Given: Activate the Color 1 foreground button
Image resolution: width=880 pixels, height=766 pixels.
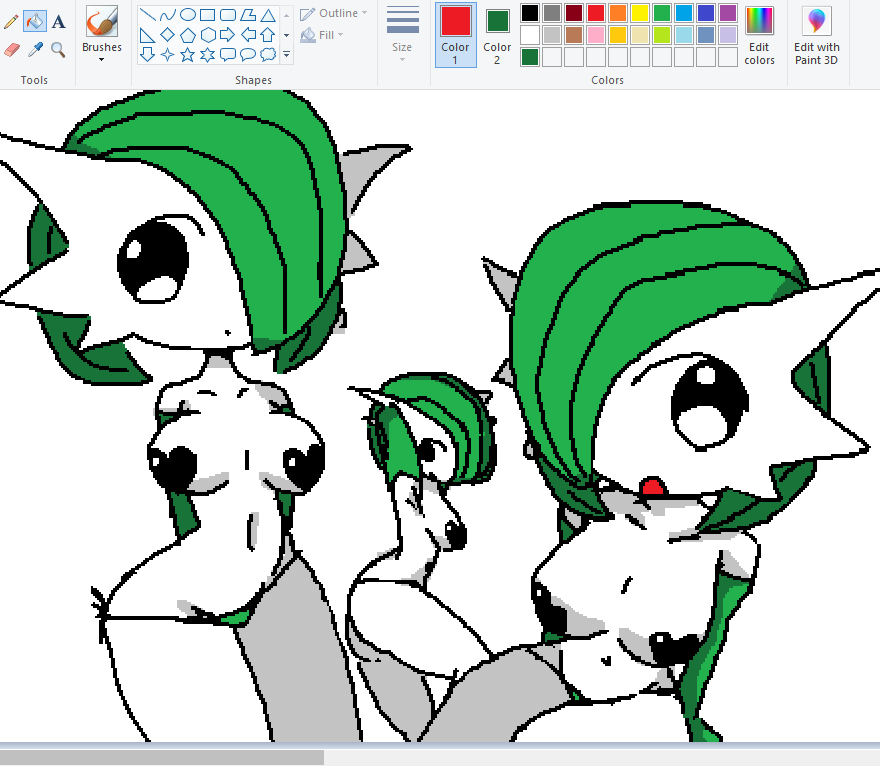Looking at the screenshot, I should [x=456, y=35].
